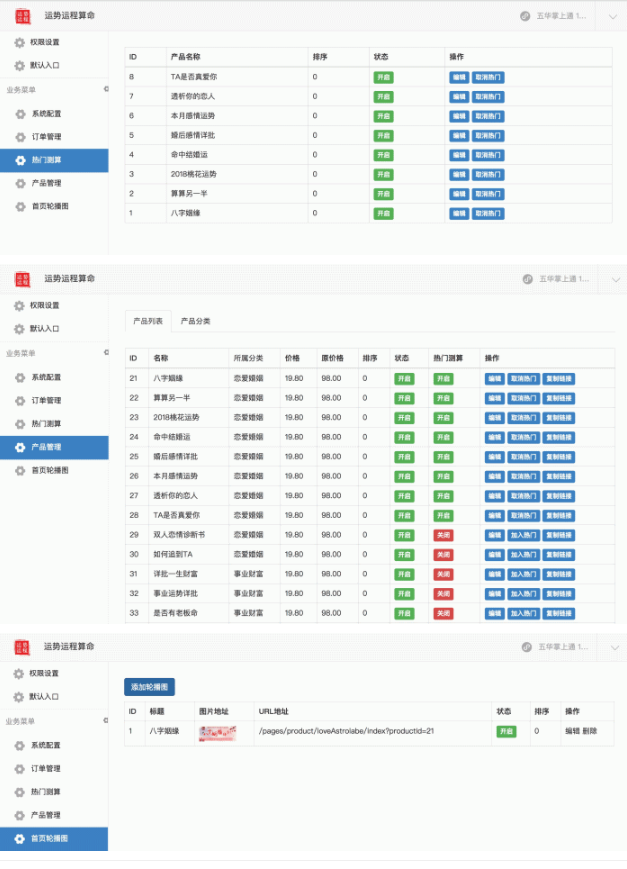Open the 五华掌上通 account name on the product list page

(564, 279)
